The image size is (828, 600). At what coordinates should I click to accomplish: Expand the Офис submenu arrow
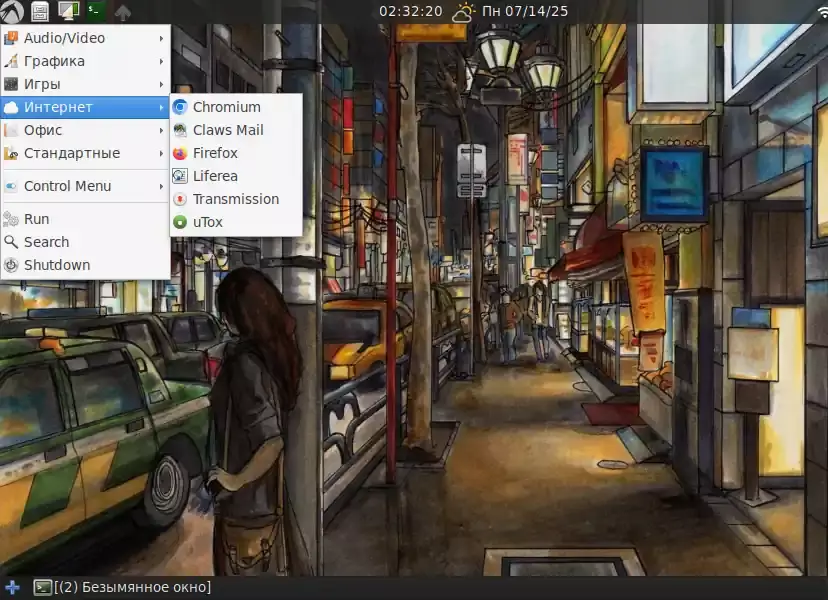161,130
